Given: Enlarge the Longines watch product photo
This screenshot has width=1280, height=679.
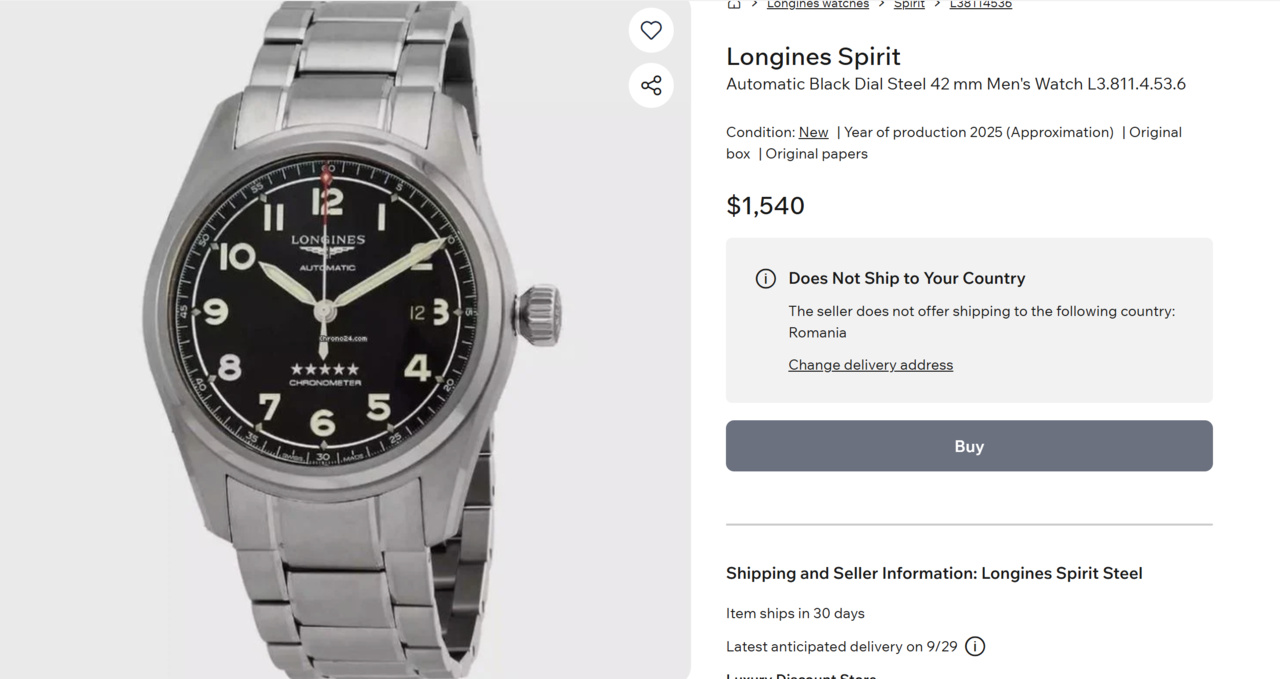Looking at the screenshot, I should coord(345,340).
